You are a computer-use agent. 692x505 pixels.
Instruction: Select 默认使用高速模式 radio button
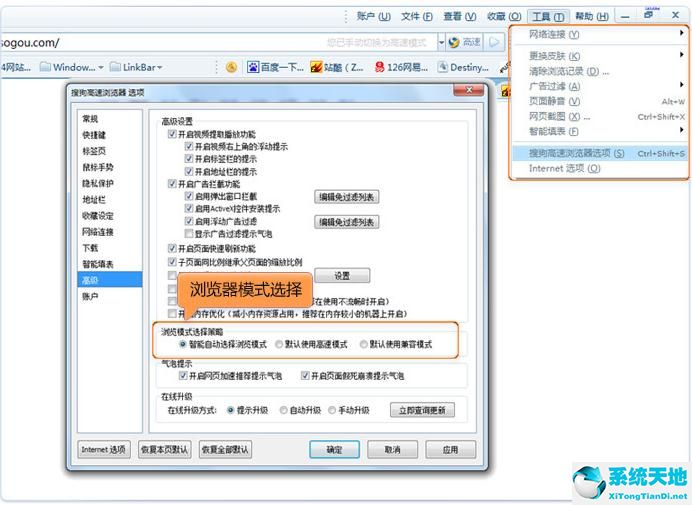[279, 344]
